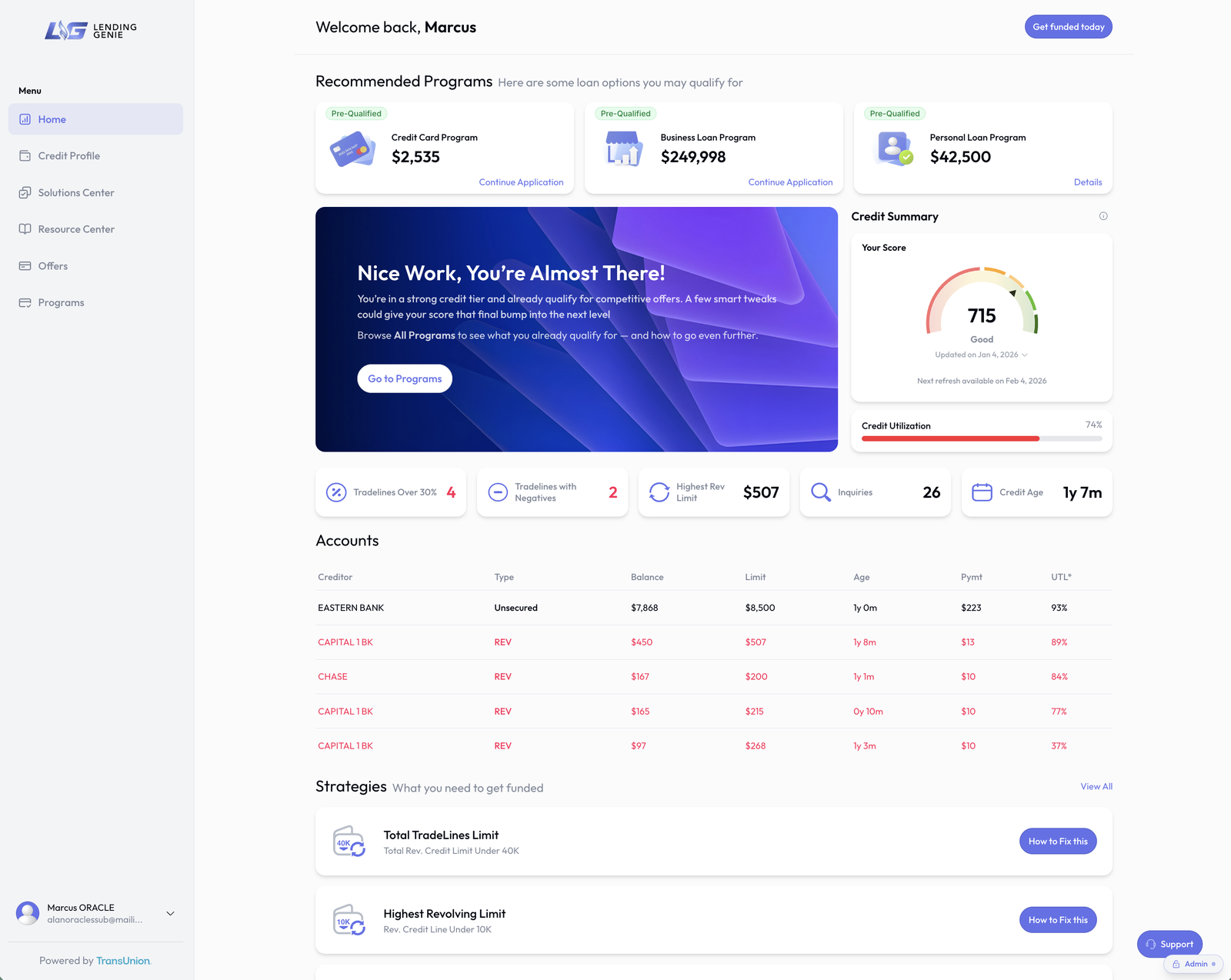Click Next refresh available on Feb 4, 2026
The image size is (1231, 980).
point(982,381)
